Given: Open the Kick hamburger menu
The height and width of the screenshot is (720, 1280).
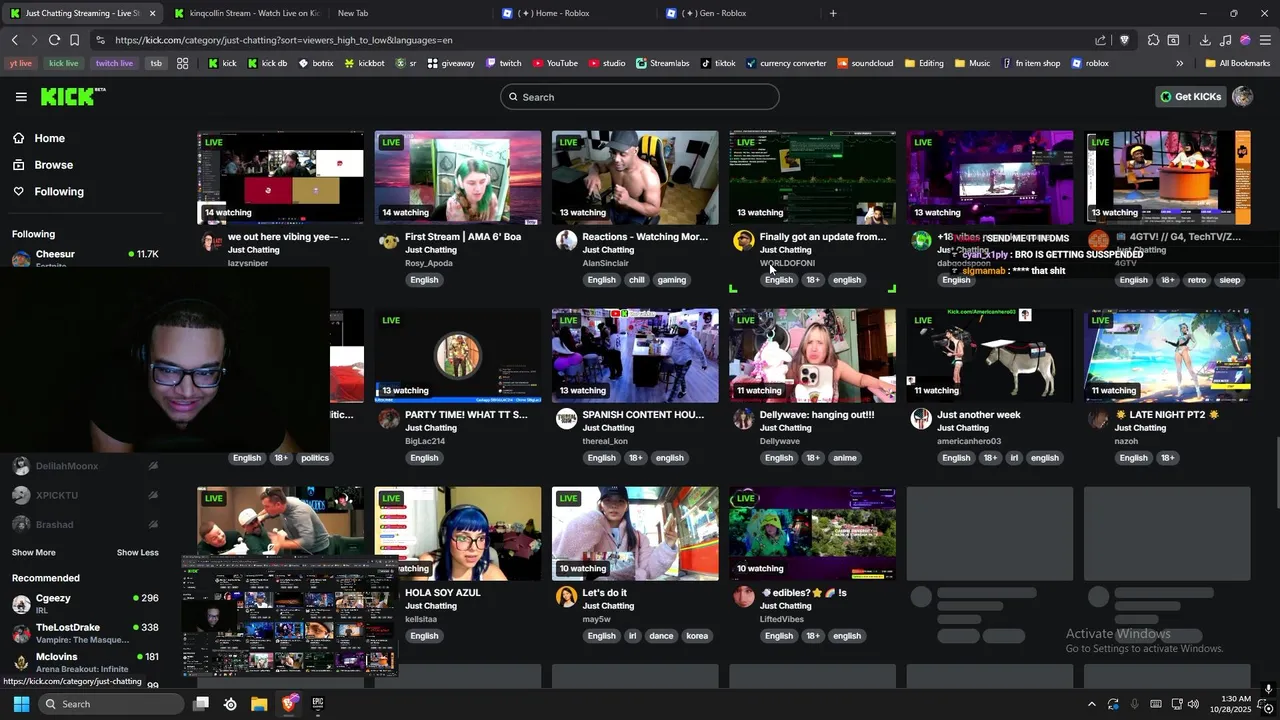Looking at the screenshot, I should (21, 97).
